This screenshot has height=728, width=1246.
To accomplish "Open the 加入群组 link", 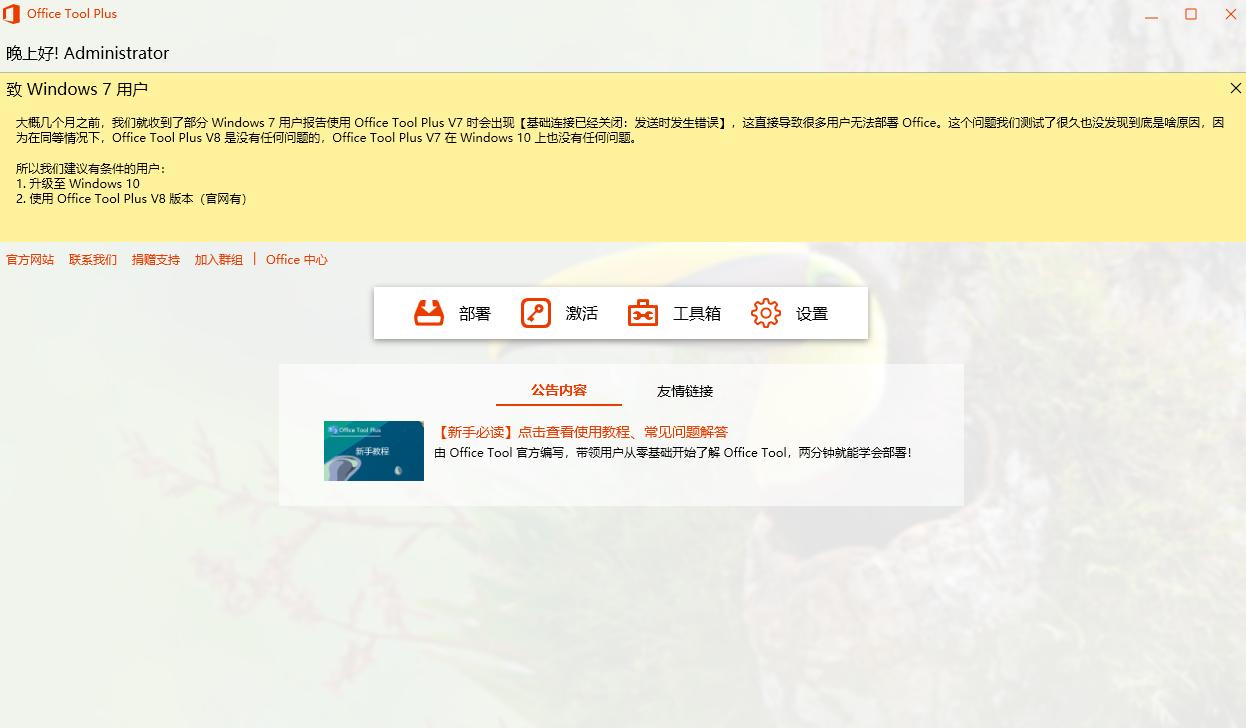I will point(219,259).
